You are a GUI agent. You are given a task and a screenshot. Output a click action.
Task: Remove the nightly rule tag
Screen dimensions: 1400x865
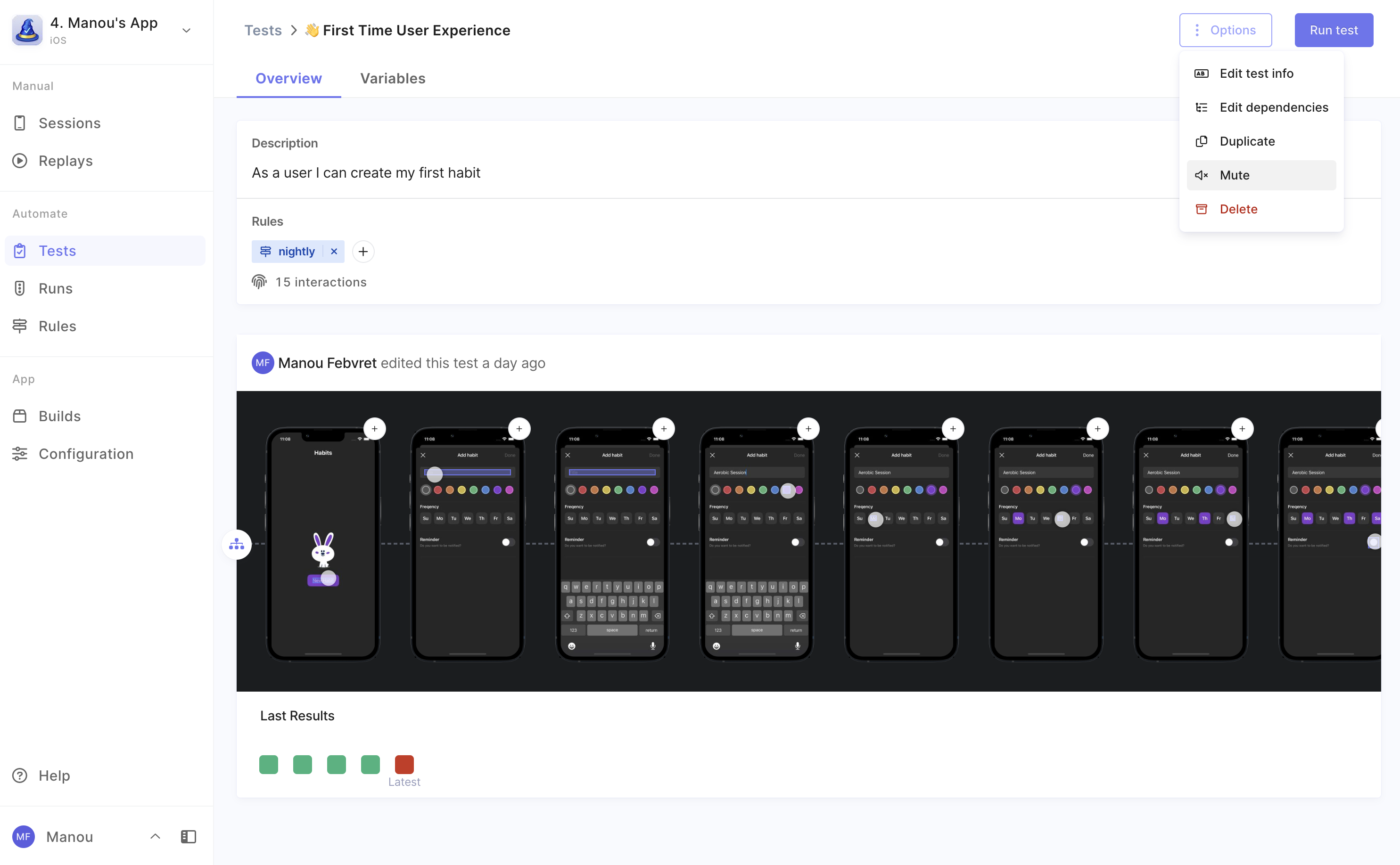pyautogui.click(x=334, y=252)
